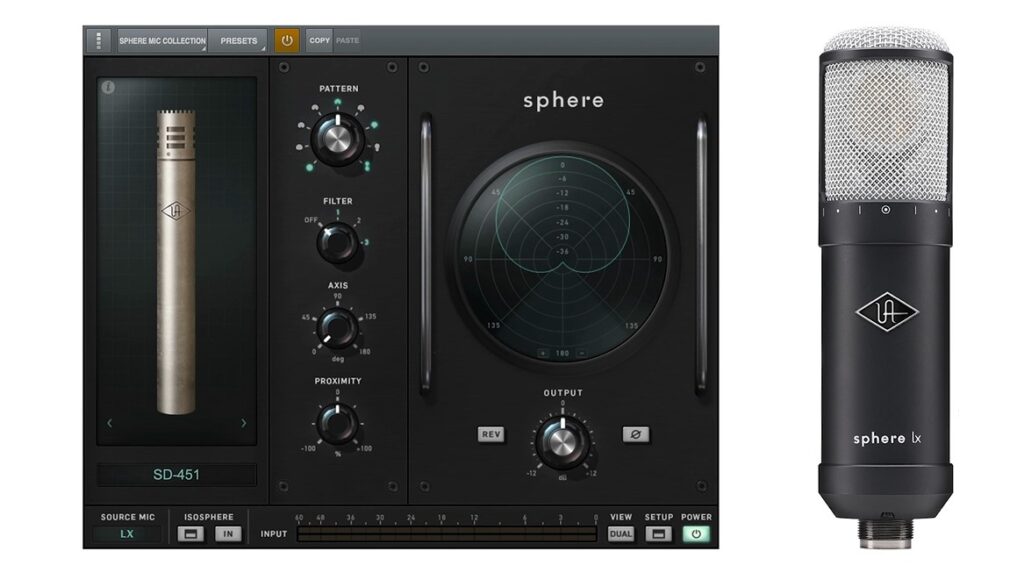The image size is (1024, 580).
Task: Click the FILTER knob
Action: (338, 242)
